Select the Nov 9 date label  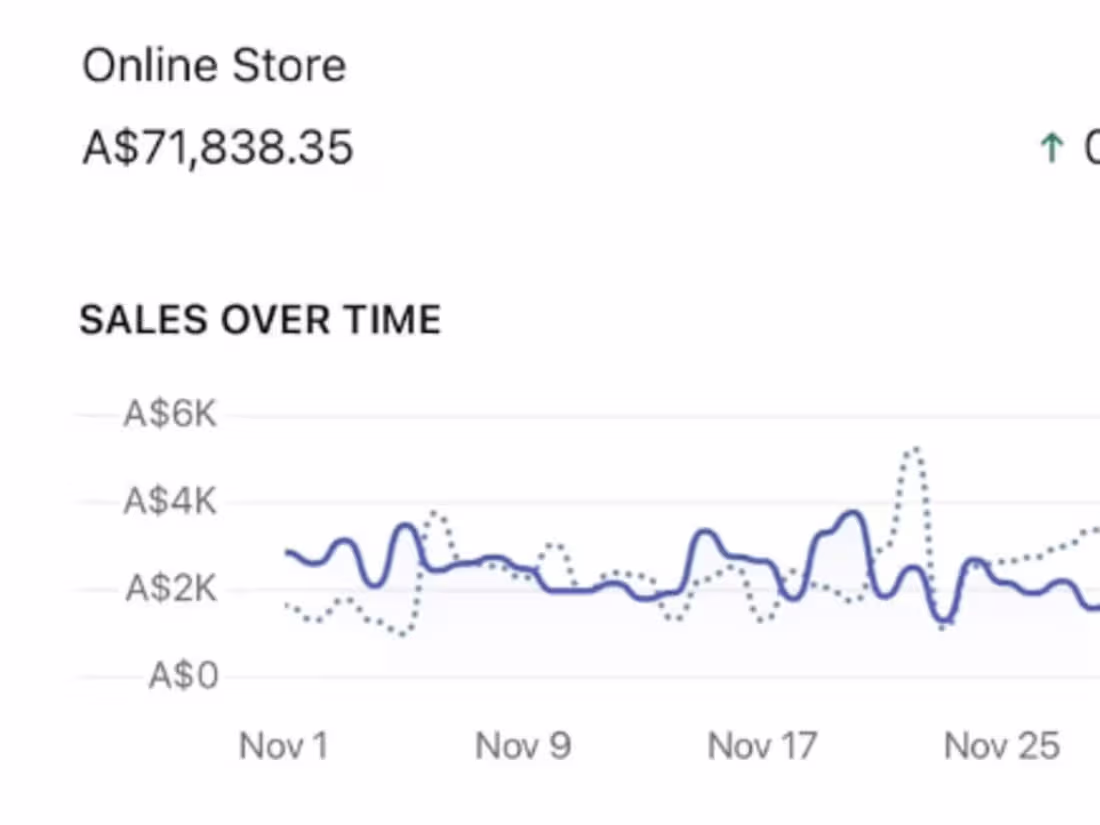[x=522, y=746]
